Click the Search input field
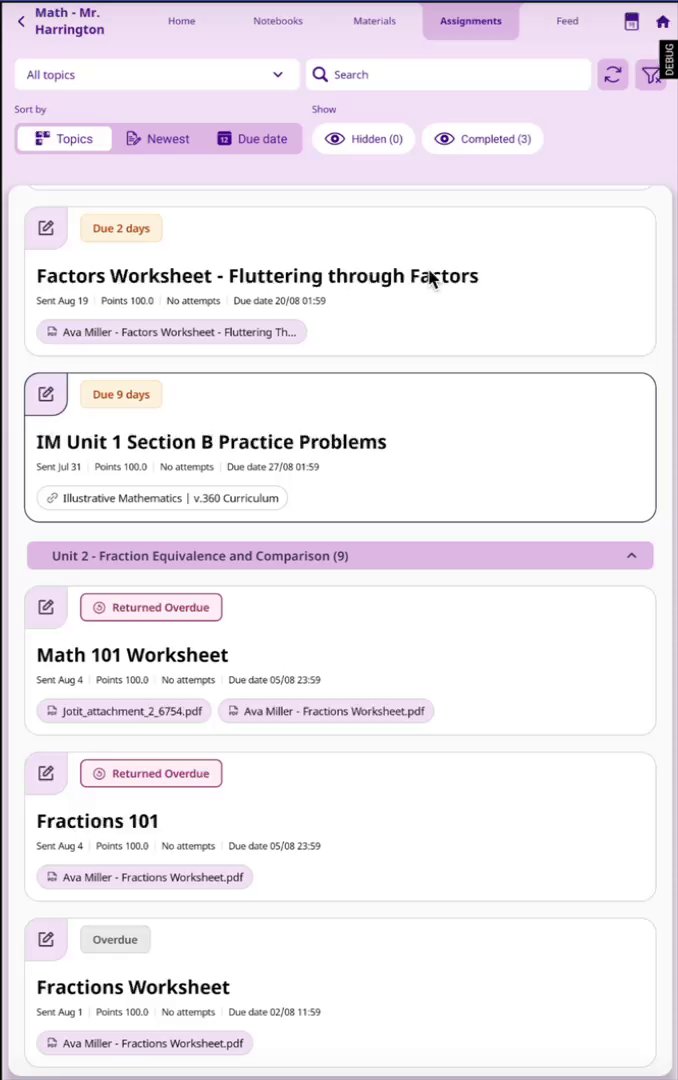 point(450,75)
